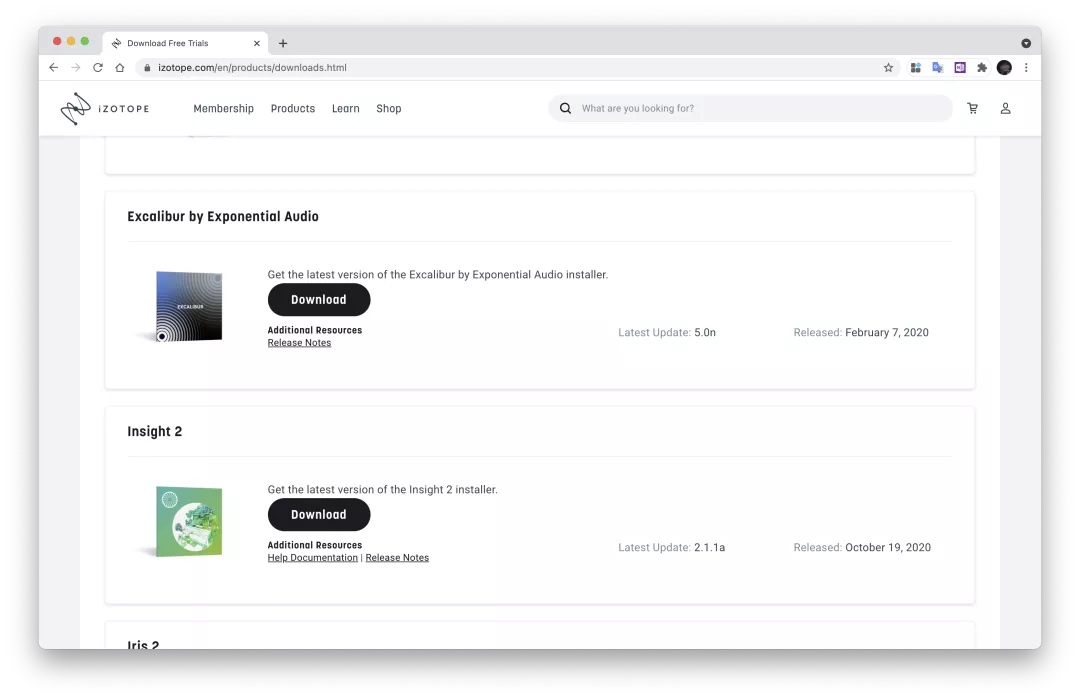This screenshot has height=700, width=1080.
Task: View site security lock info
Action: pyautogui.click(x=147, y=68)
